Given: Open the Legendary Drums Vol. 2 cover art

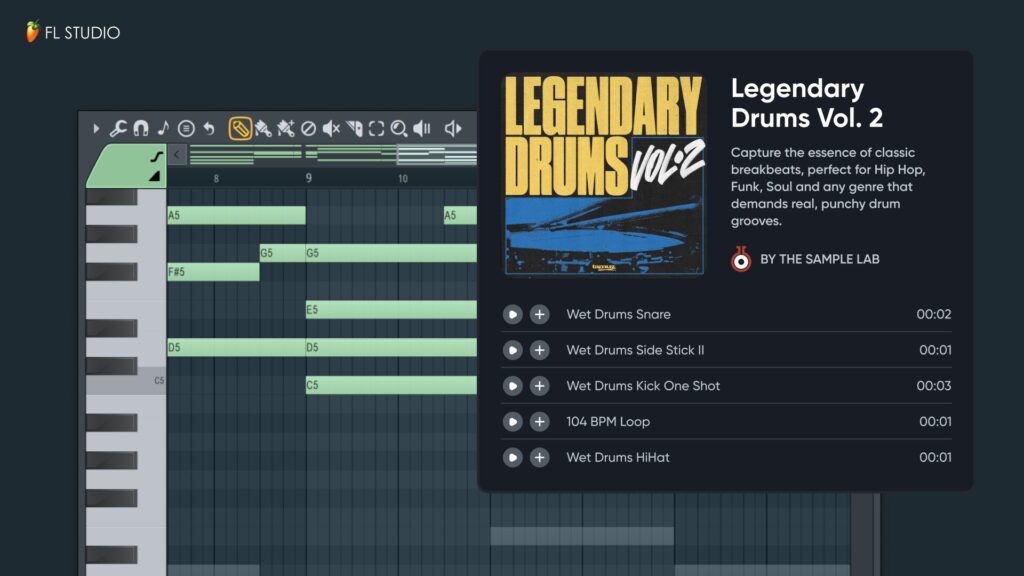Looking at the screenshot, I should click(604, 174).
